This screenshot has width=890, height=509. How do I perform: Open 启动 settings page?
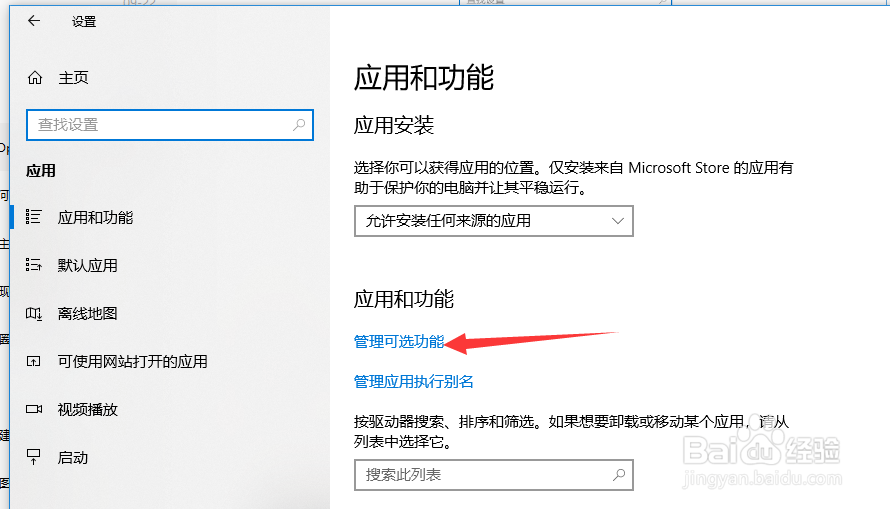(73, 457)
